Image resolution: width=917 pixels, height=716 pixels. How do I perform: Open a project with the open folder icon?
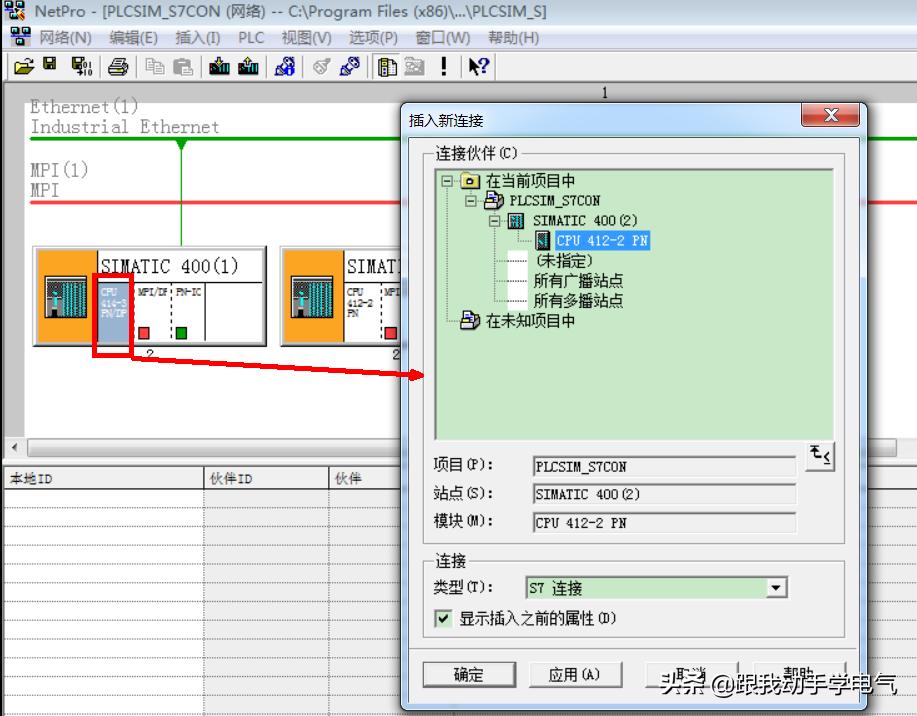pyautogui.click(x=22, y=66)
